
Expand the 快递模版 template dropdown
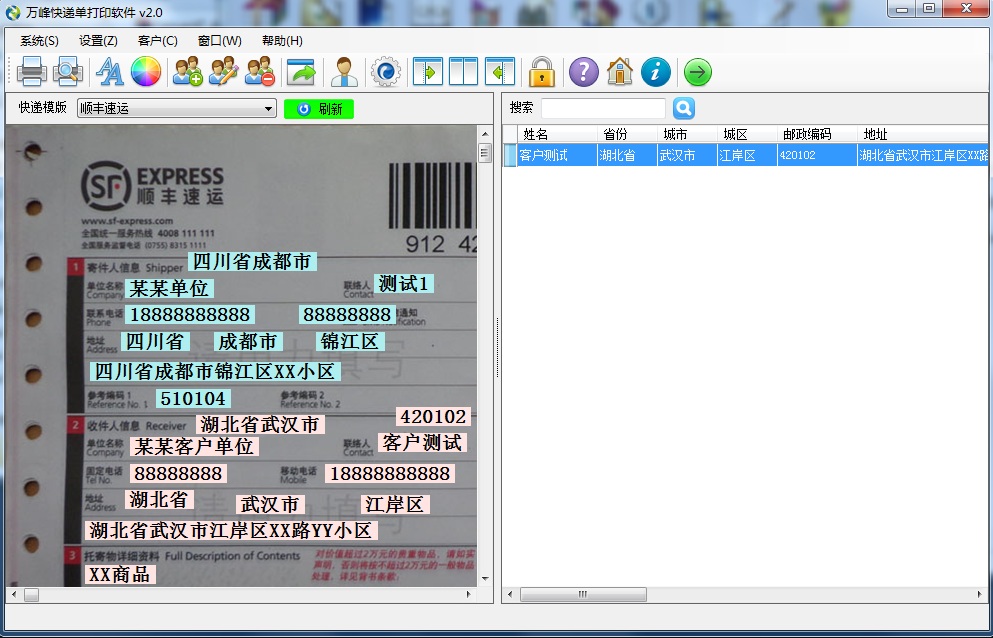tap(268, 109)
